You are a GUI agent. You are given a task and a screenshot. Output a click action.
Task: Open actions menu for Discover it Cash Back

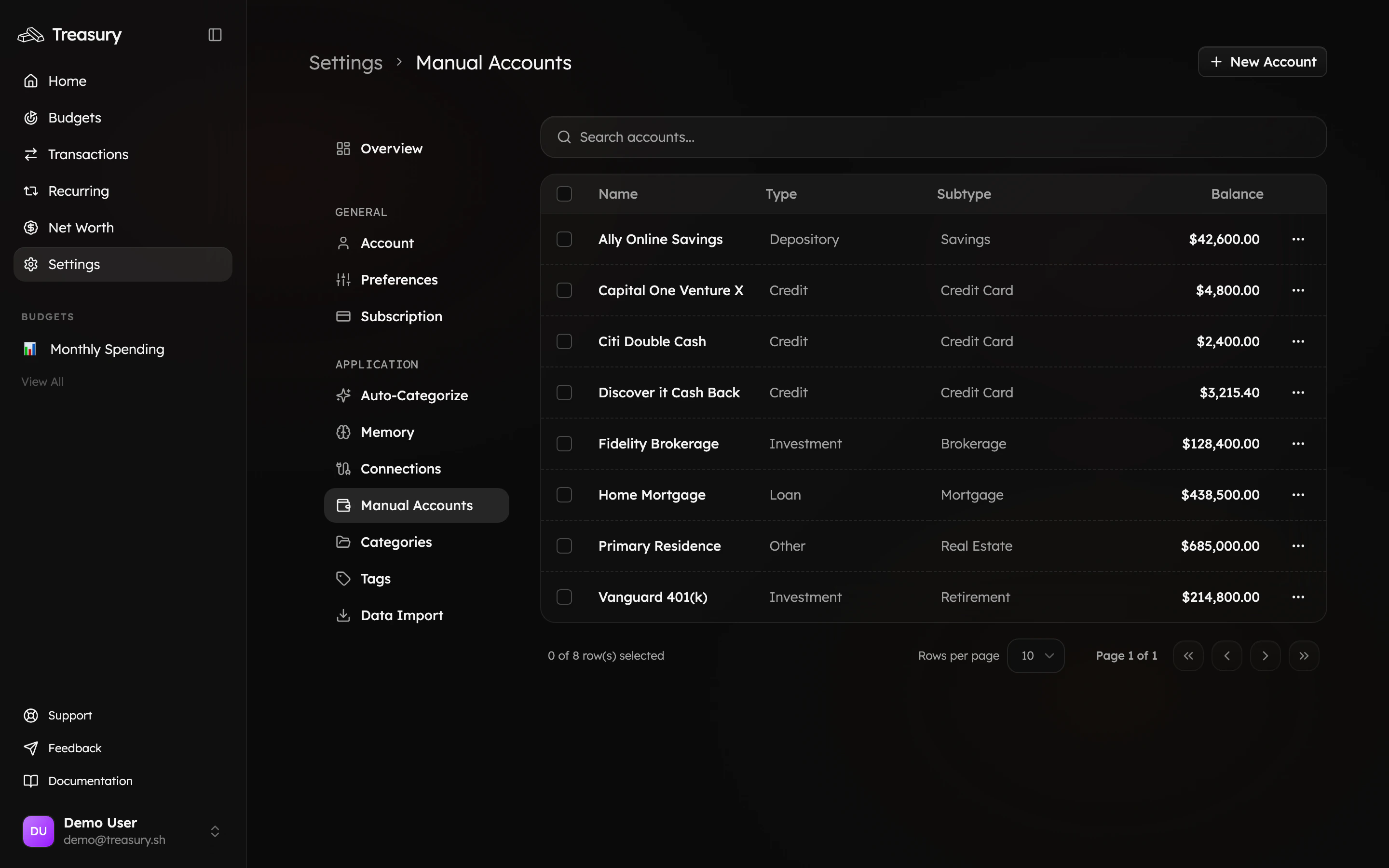point(1298,393)
